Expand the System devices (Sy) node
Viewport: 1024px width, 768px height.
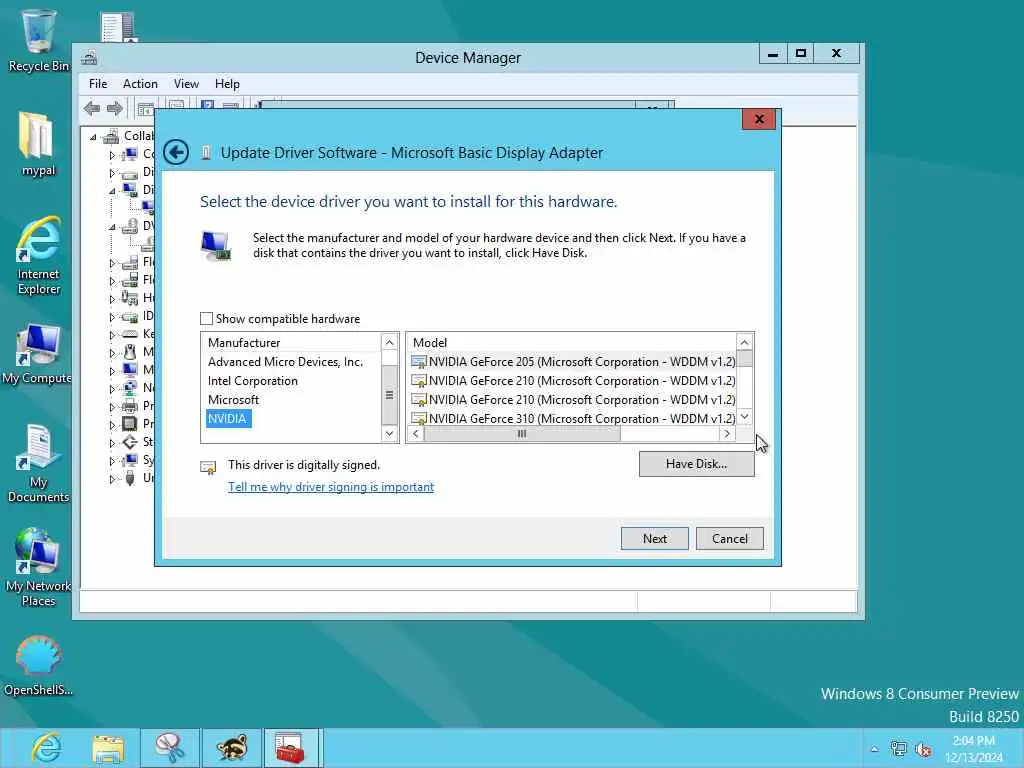[x=112, y=460]
